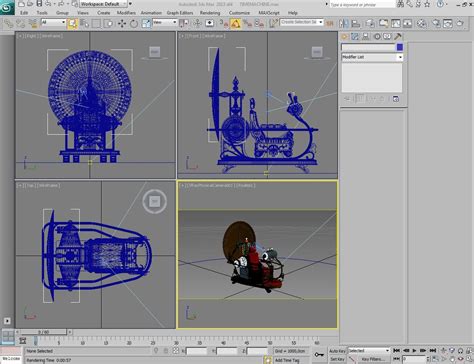Open the Graph Editors menu
Viewport: 474px width, 364px height.
coord(180,13)
